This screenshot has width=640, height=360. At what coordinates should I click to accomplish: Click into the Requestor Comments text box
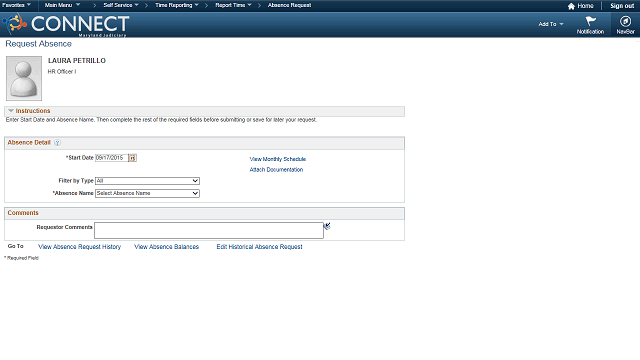tap(209, 231)
